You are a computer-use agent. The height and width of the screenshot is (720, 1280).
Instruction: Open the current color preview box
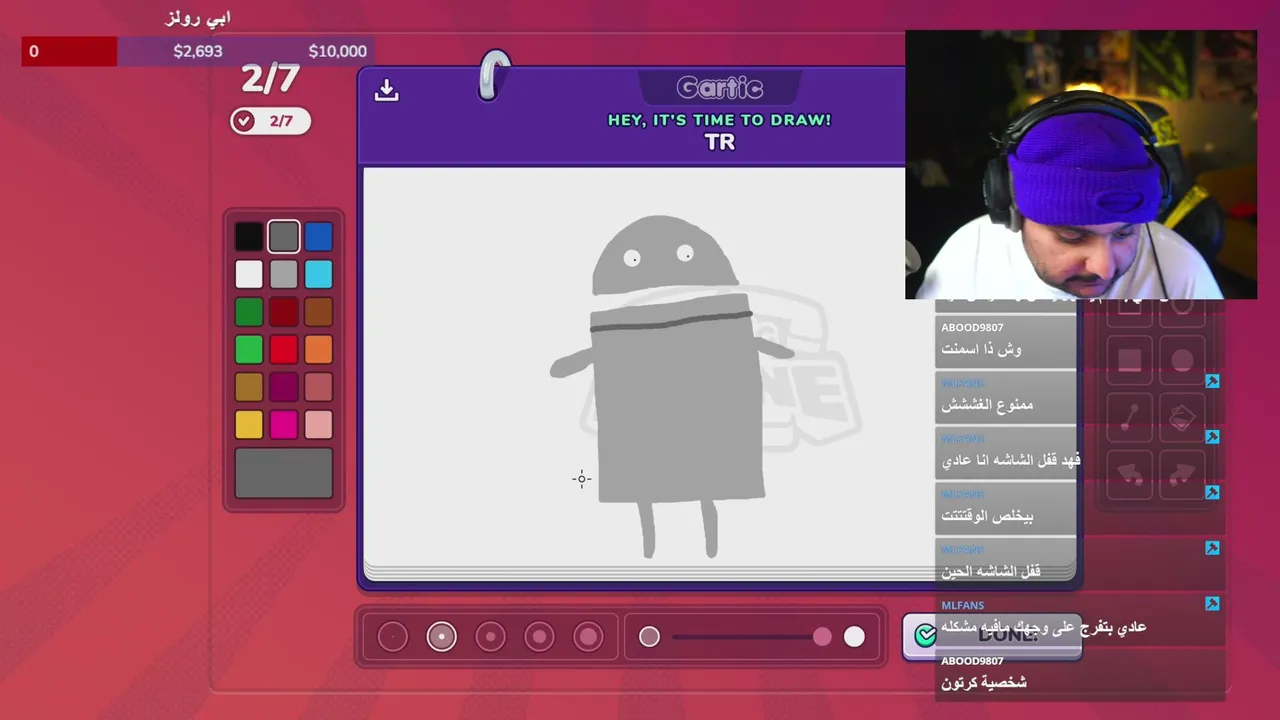pyautogui.click(x=284, y=473)
